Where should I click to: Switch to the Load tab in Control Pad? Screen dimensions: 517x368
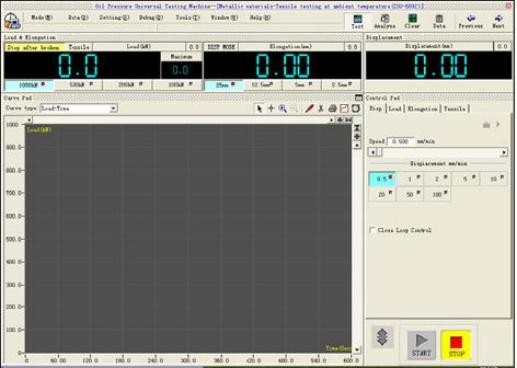(x=395, y=109)
